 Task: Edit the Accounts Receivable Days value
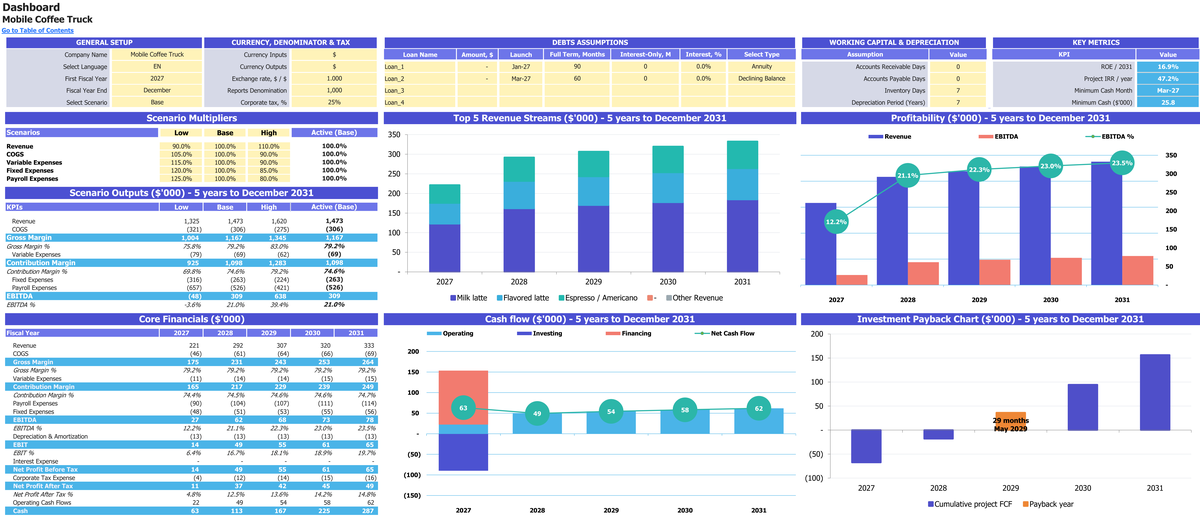[957, 66]
